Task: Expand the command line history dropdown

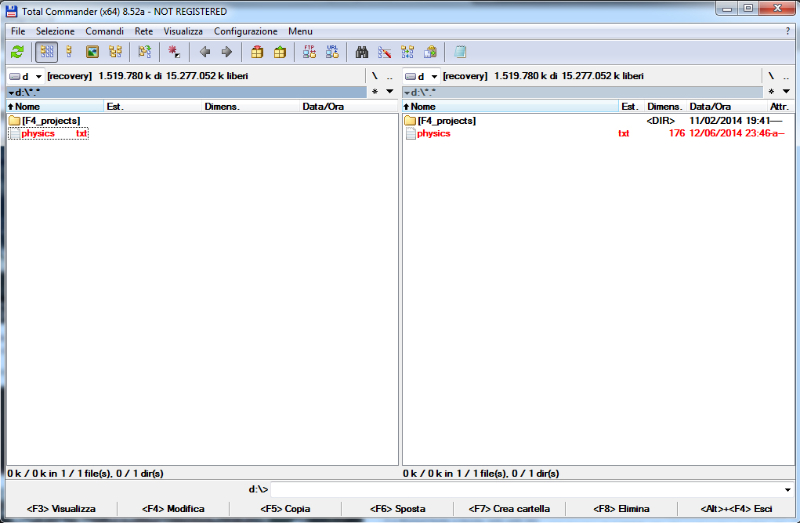Action: (788, 489)
